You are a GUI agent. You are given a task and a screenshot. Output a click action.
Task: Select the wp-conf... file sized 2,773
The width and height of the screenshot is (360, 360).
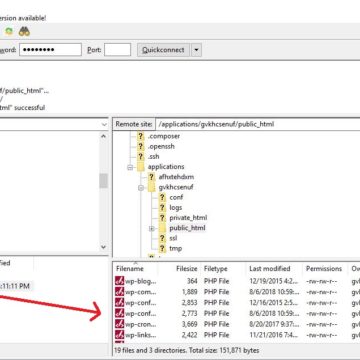click(x=237, y=313)
